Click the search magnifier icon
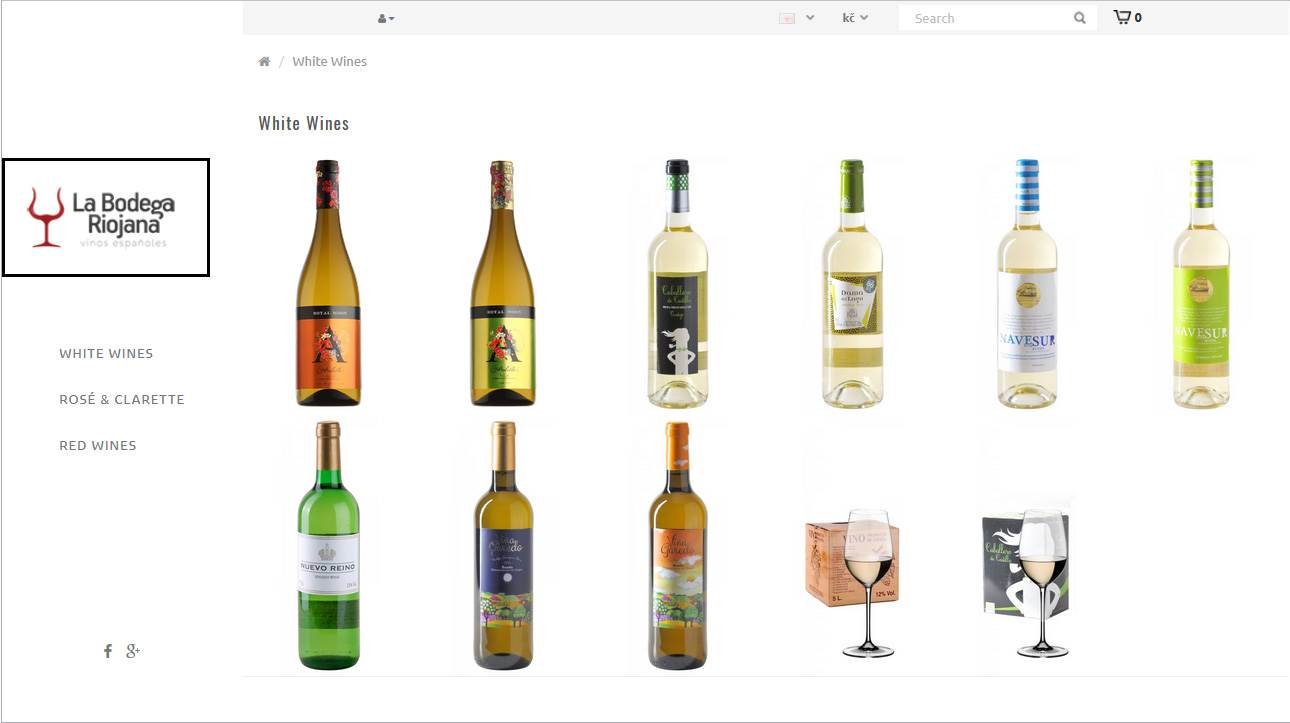 coord(1080,18)
